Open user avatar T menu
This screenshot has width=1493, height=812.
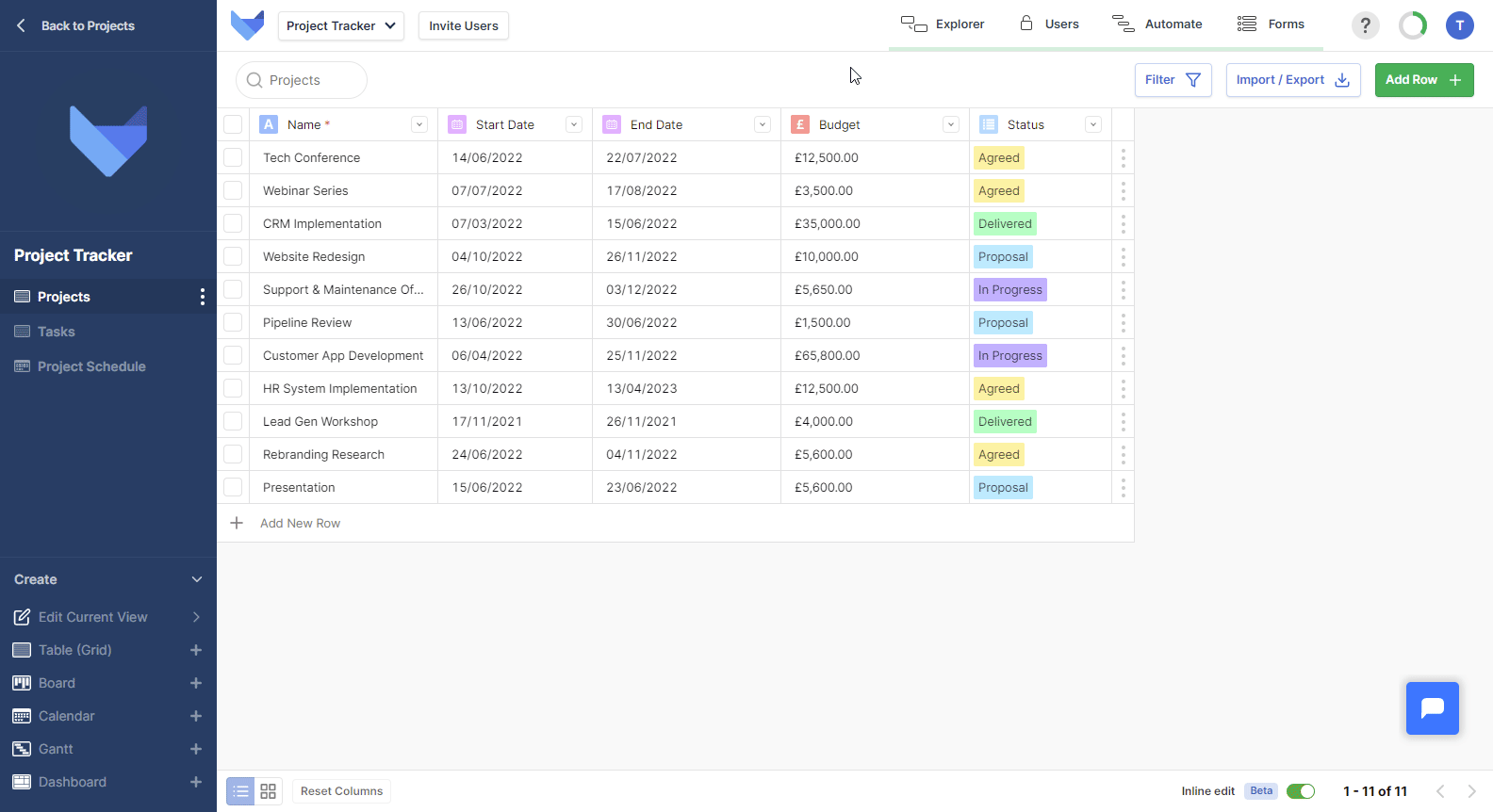point(1459,25)
